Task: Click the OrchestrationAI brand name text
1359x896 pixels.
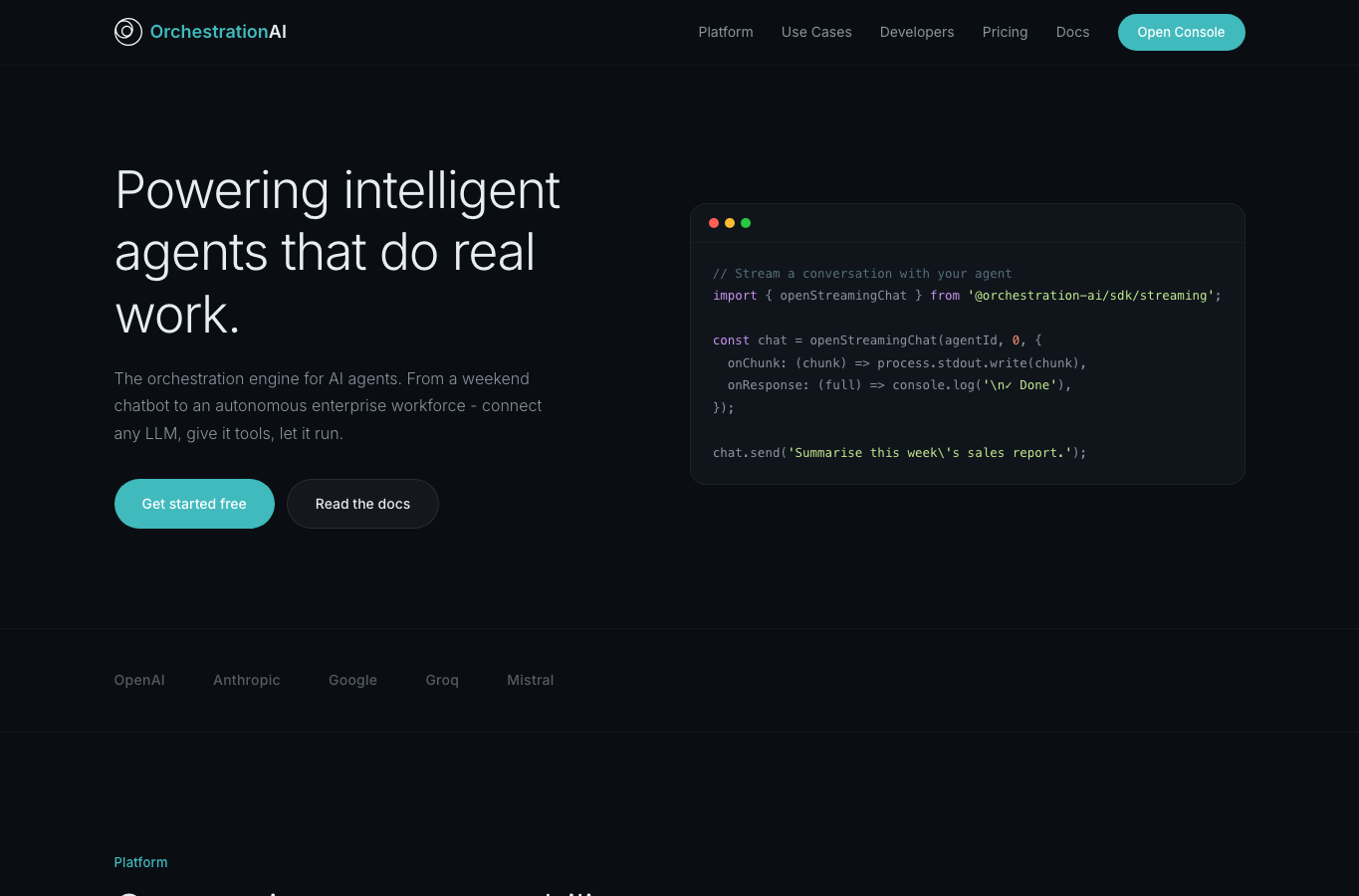Action: point(218,32)
